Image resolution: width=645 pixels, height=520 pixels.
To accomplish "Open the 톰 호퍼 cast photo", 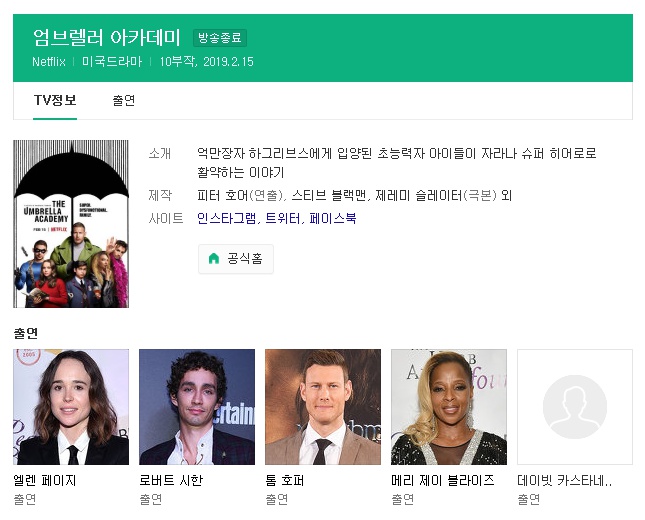I will click(x=323, y=407).
